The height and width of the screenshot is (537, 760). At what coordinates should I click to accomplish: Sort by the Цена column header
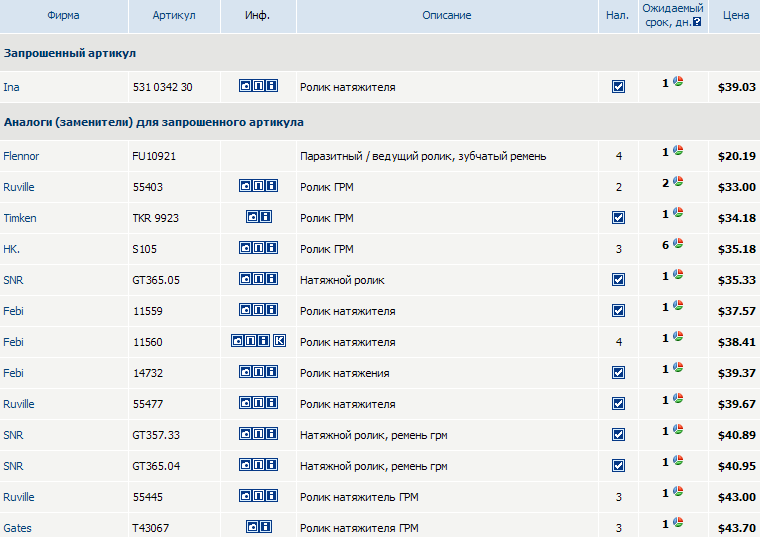[736, 16]
